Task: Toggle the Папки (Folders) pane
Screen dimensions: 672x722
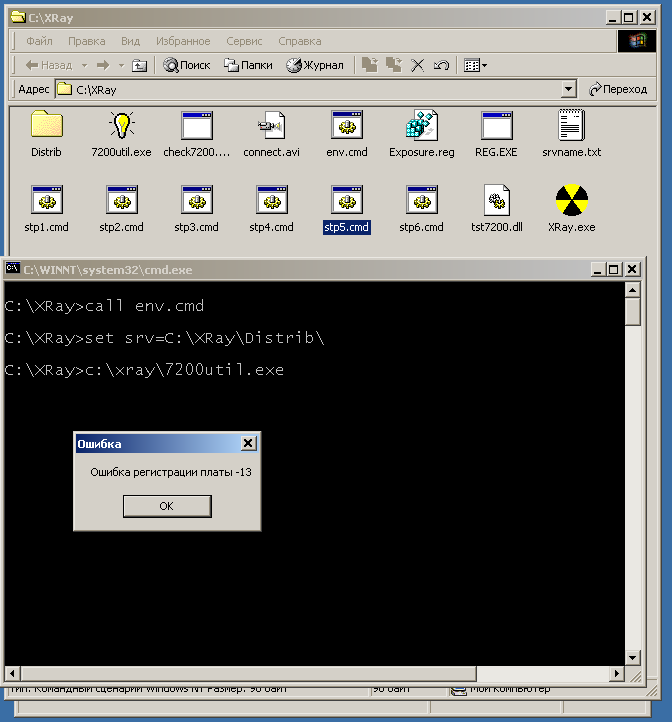Action: coord(249,65)
